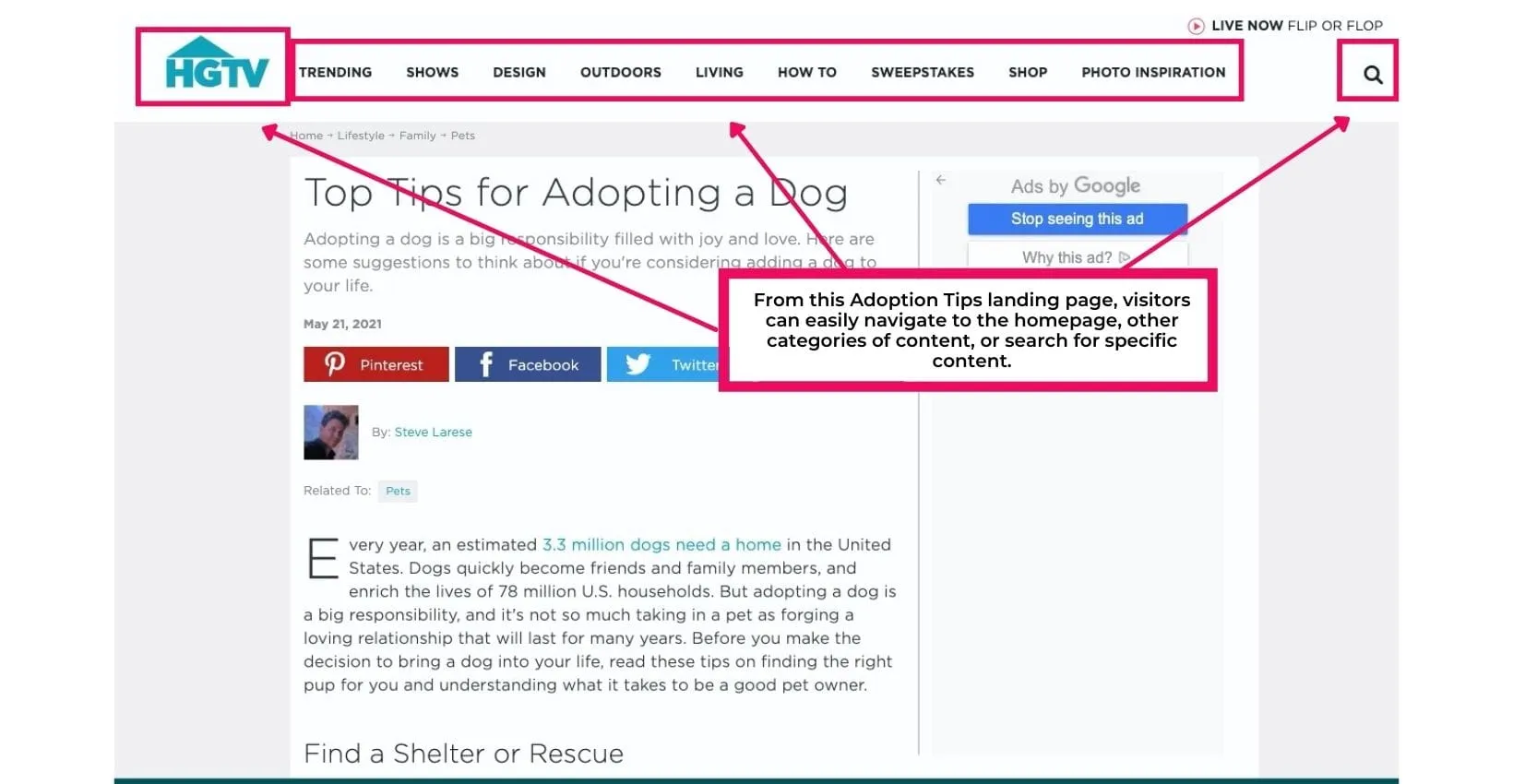This screenshot has width=1513, height=784.
Task: Follow the 3.3 million dogs link
Action: click(x=661, y=544)
